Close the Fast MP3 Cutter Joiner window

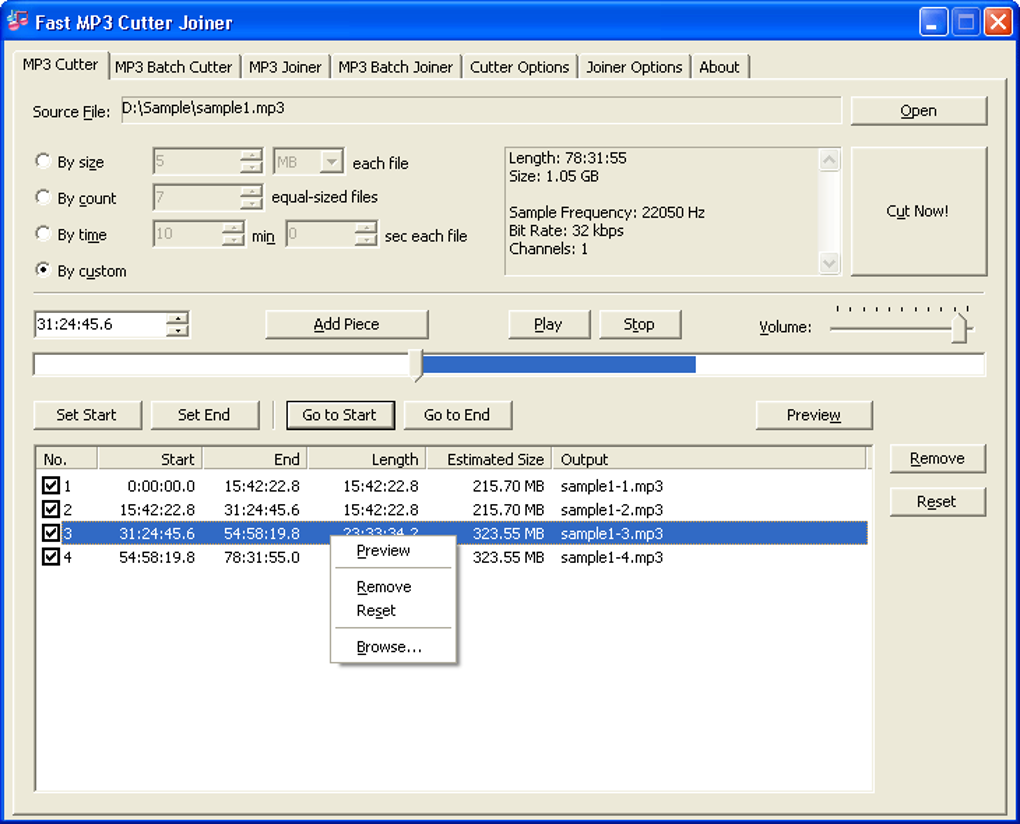998,22
